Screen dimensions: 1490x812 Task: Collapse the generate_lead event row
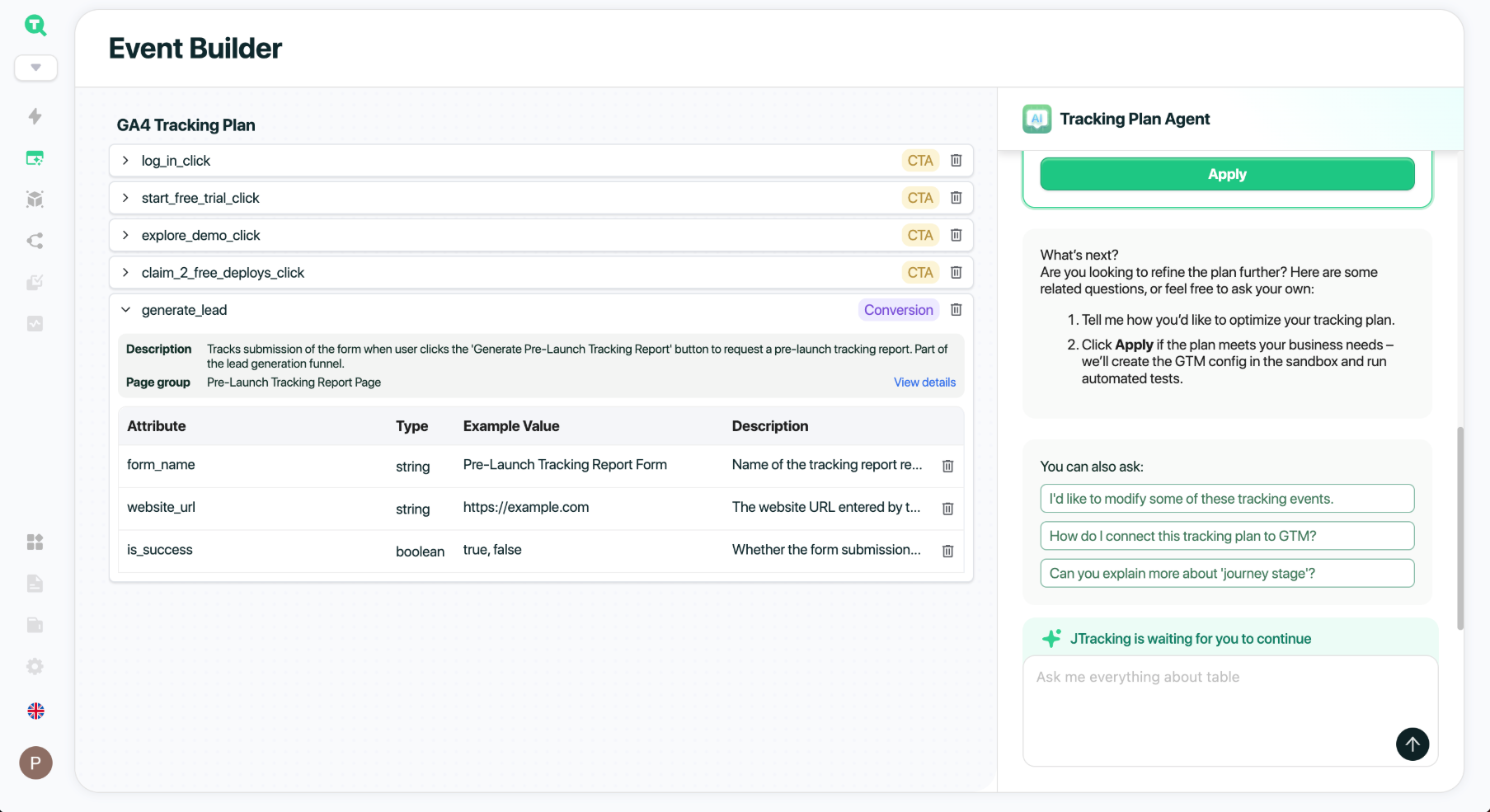click(125, 310)
